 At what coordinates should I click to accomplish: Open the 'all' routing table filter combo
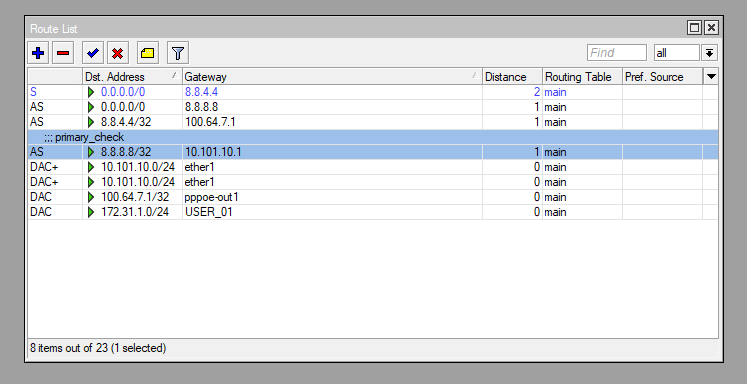(676, 53)
